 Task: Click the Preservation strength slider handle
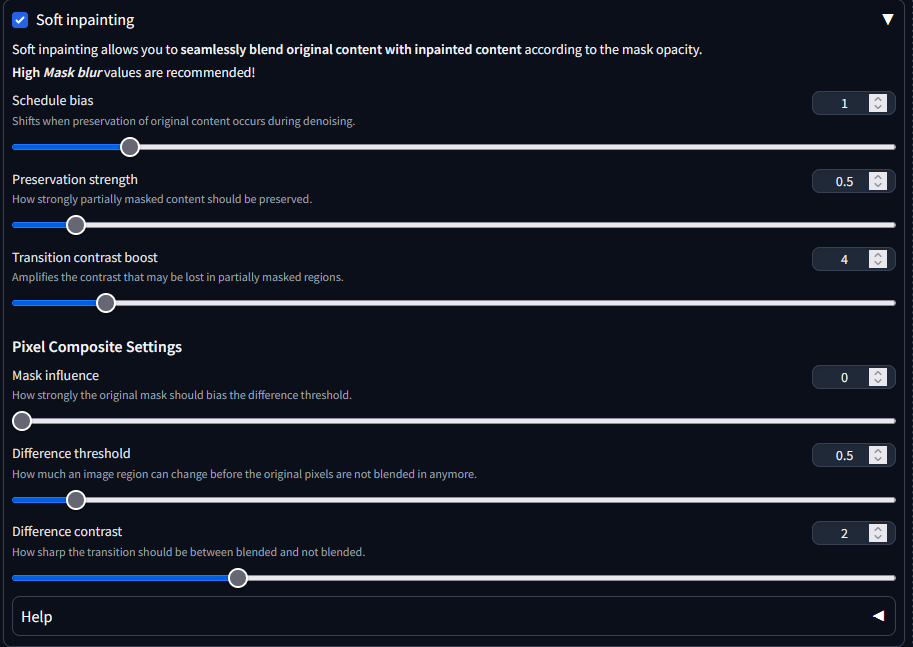[x=75, y=225]
